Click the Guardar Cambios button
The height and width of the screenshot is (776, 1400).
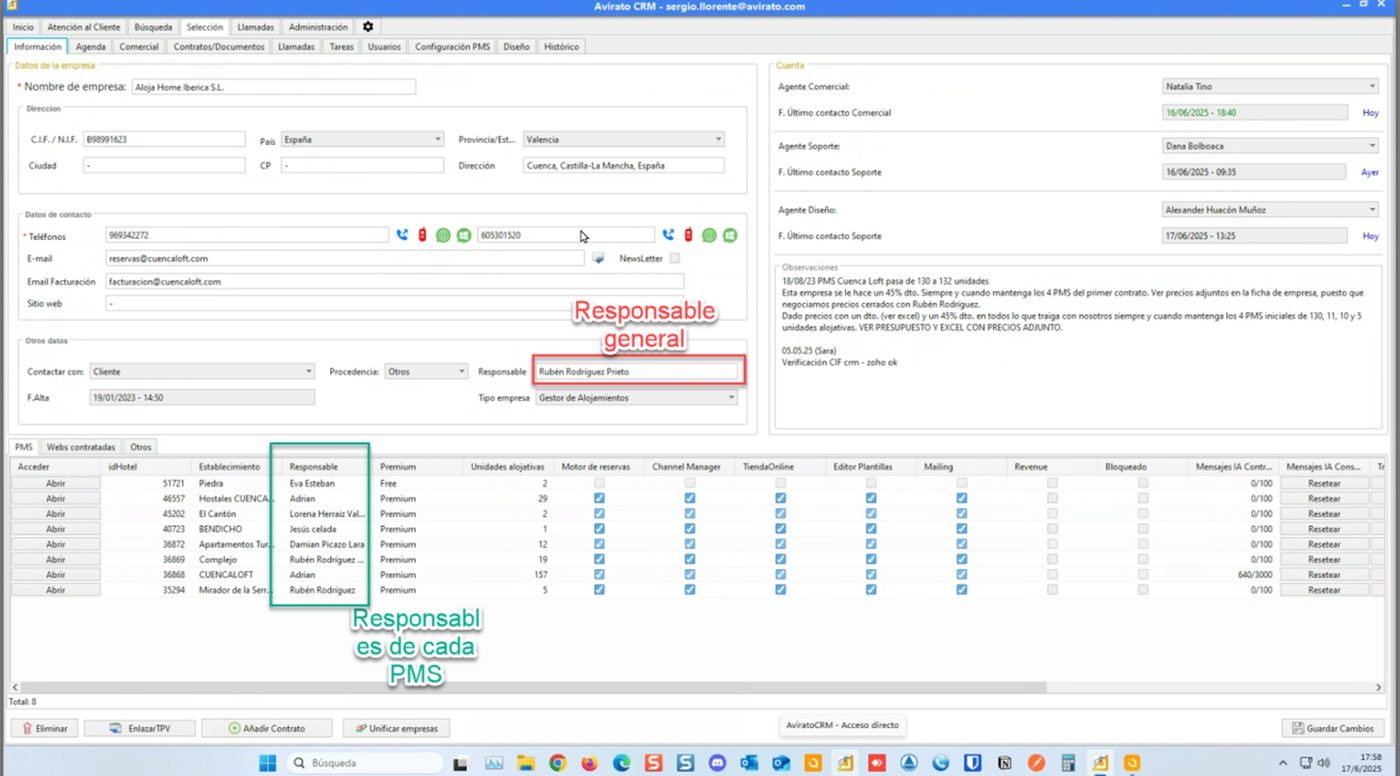[x=1333, y=728]
